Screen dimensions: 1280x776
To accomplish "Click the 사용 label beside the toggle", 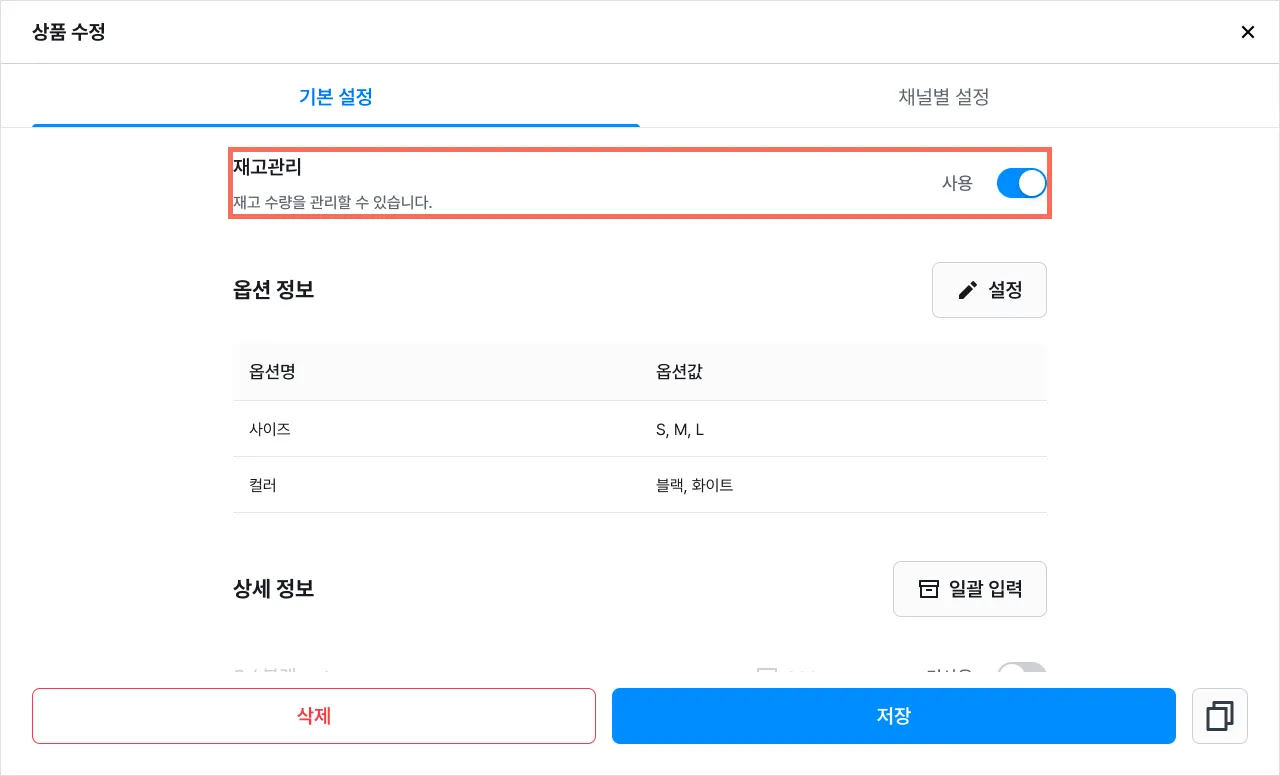I will [x=957, y=183].
